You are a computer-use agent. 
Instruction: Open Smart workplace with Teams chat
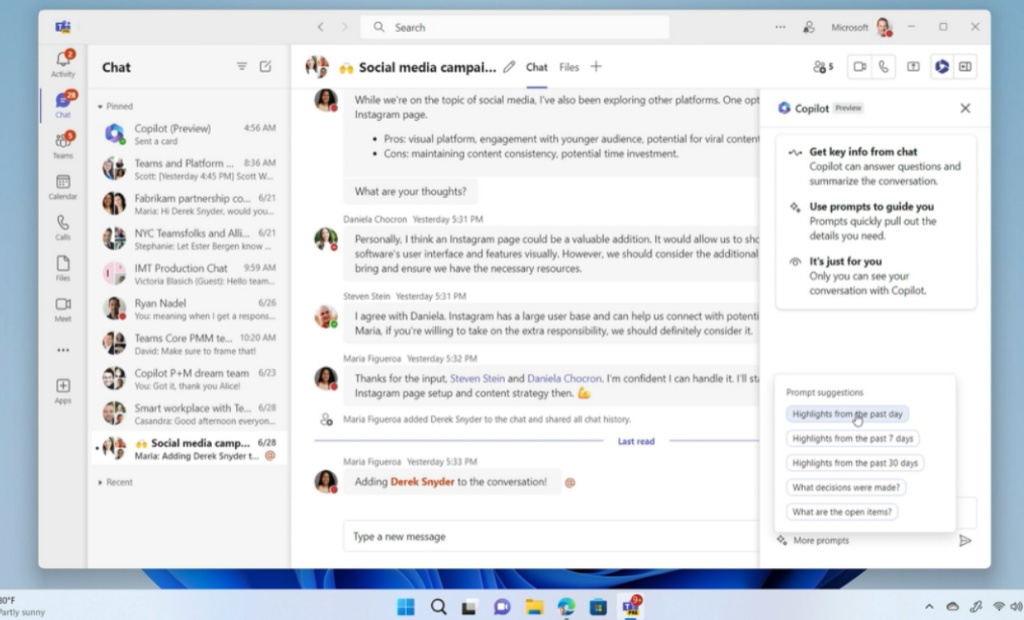(x=189, y=414)
